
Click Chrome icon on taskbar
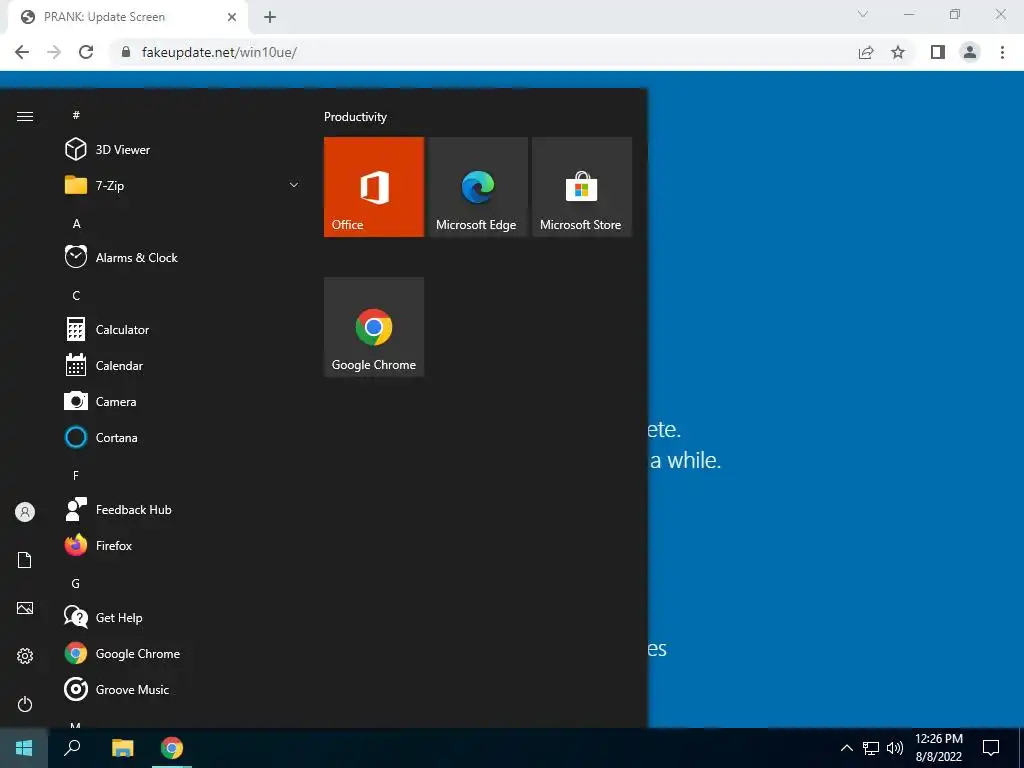point(172,748)
